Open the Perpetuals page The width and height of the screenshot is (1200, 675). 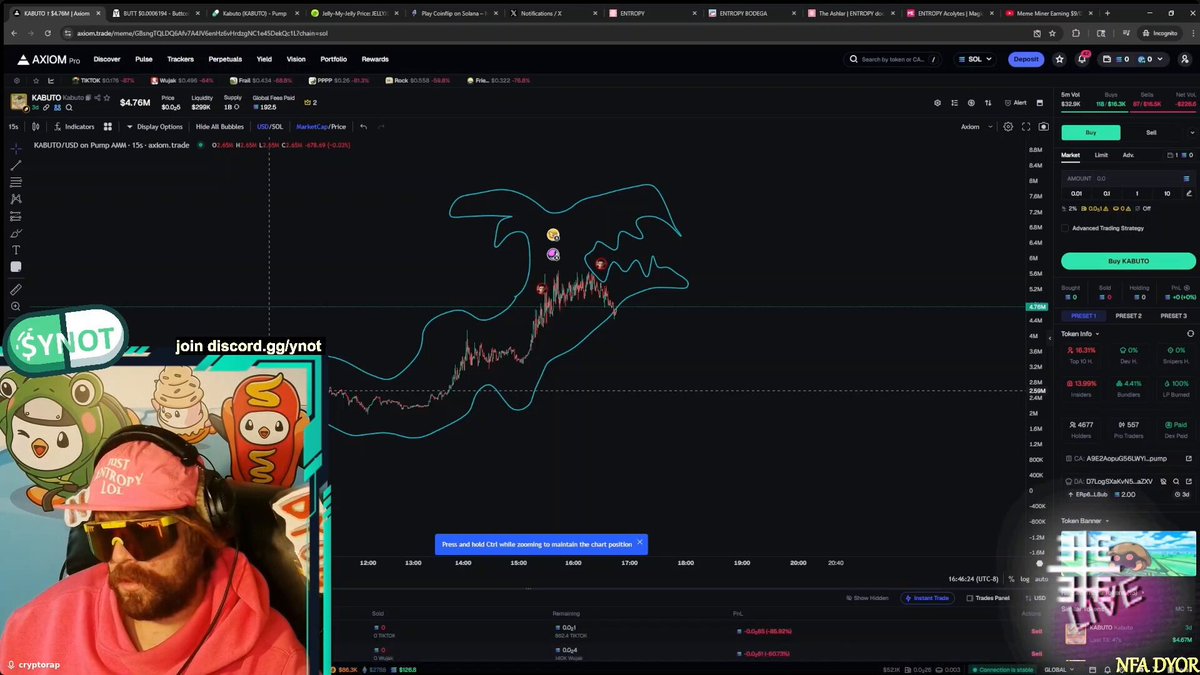click(x=225, y=59)
